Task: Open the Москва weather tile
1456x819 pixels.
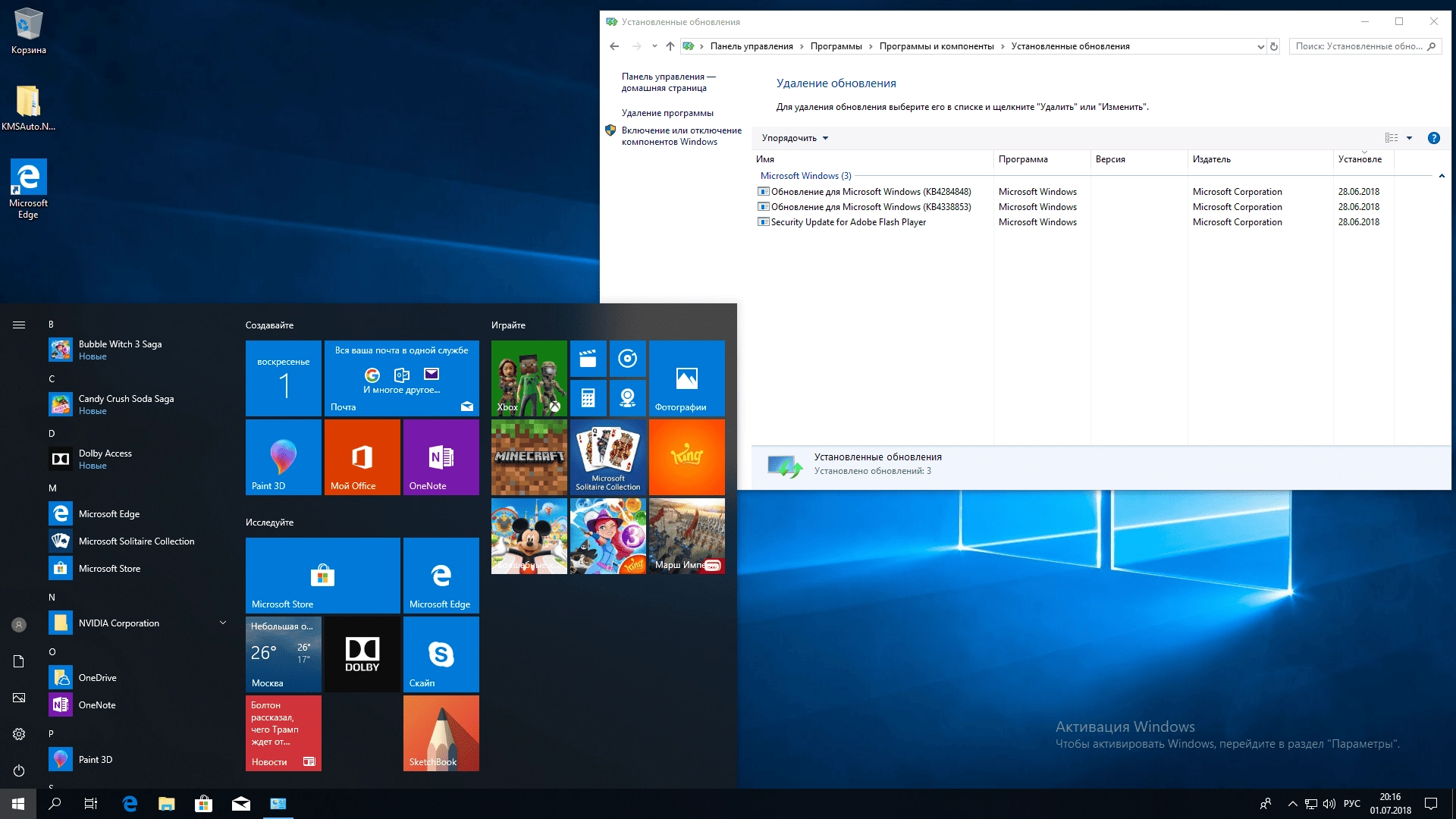Action: 284,654
